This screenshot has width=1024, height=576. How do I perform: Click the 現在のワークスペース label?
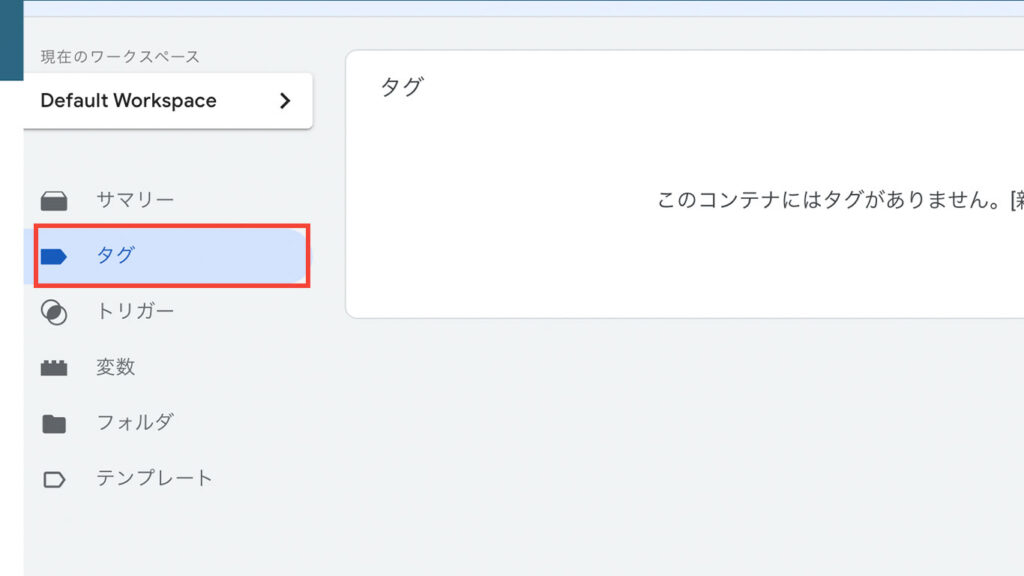(120, 57)
